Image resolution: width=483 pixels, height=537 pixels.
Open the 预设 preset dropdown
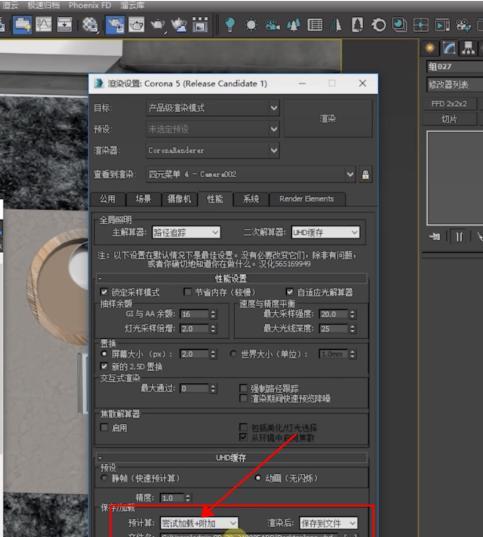click(x=213, y=129)
